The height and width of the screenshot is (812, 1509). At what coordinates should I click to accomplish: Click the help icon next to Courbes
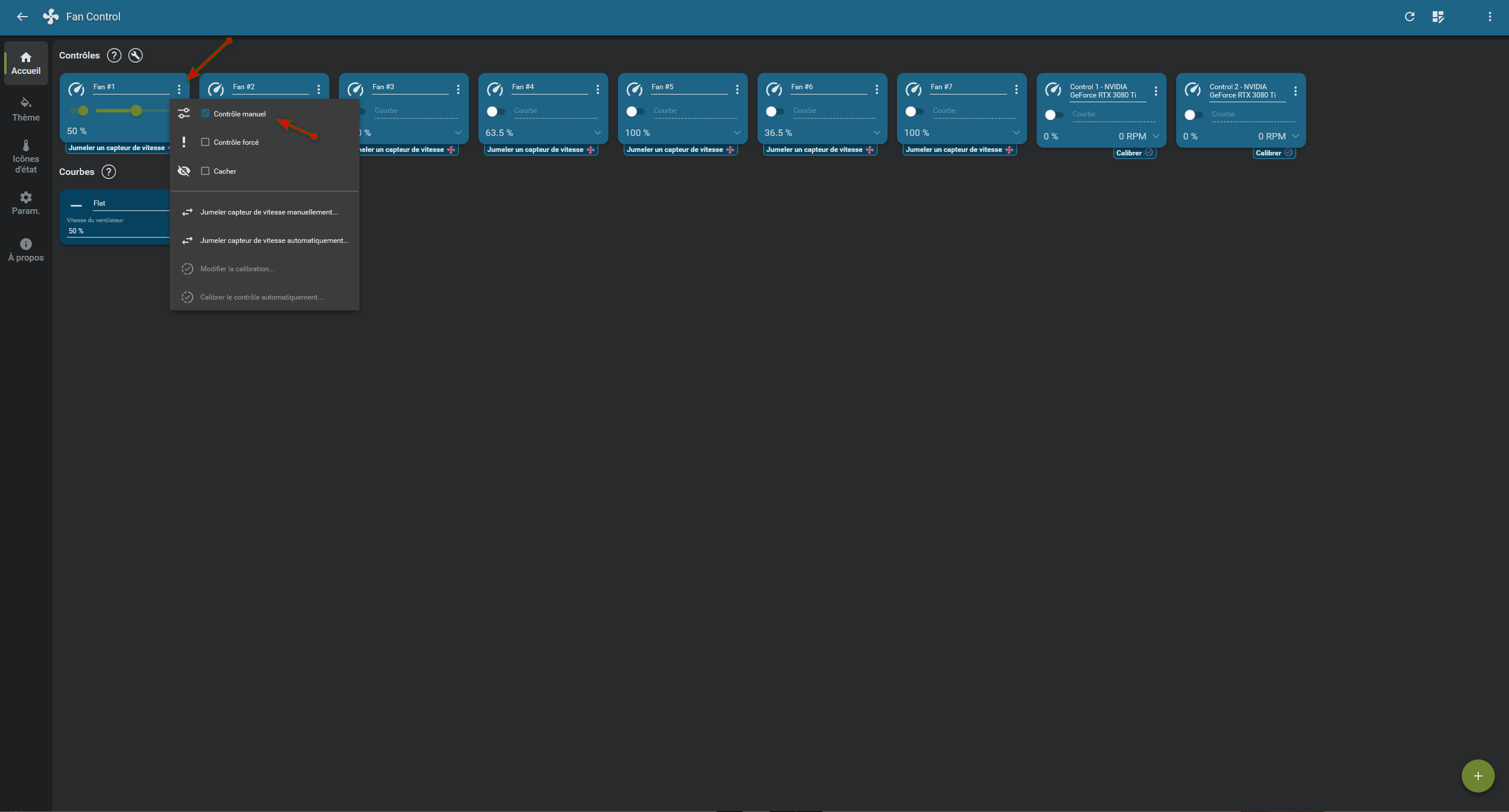click(x=109, y=172)
